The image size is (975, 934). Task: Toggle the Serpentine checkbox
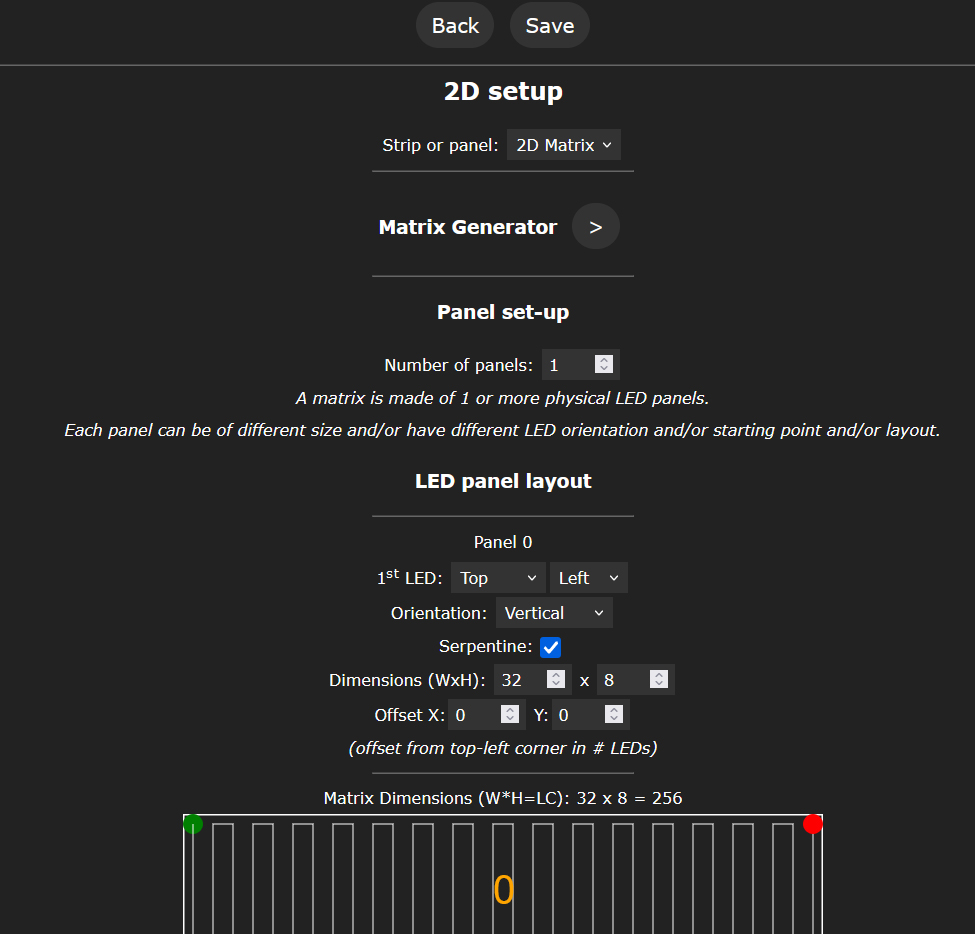click(x=551, y=647)
